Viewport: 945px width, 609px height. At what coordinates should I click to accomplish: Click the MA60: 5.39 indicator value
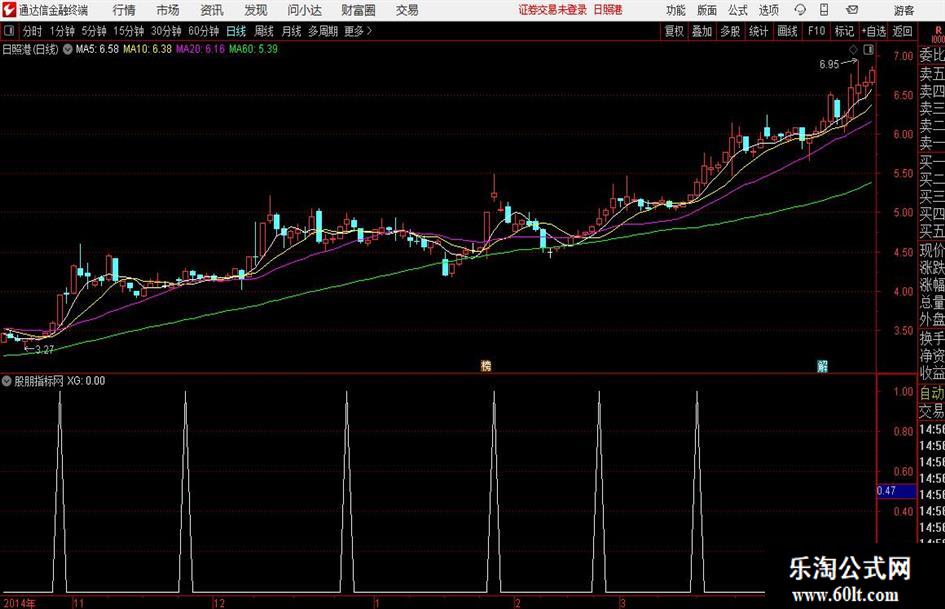click(x=253, y=49)
